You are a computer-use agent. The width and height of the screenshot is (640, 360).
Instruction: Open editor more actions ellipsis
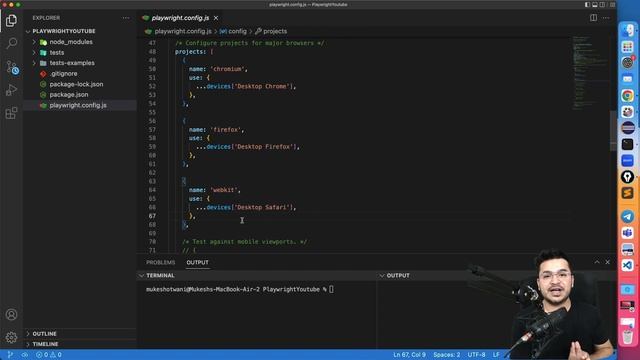click(x=606, y=18)
